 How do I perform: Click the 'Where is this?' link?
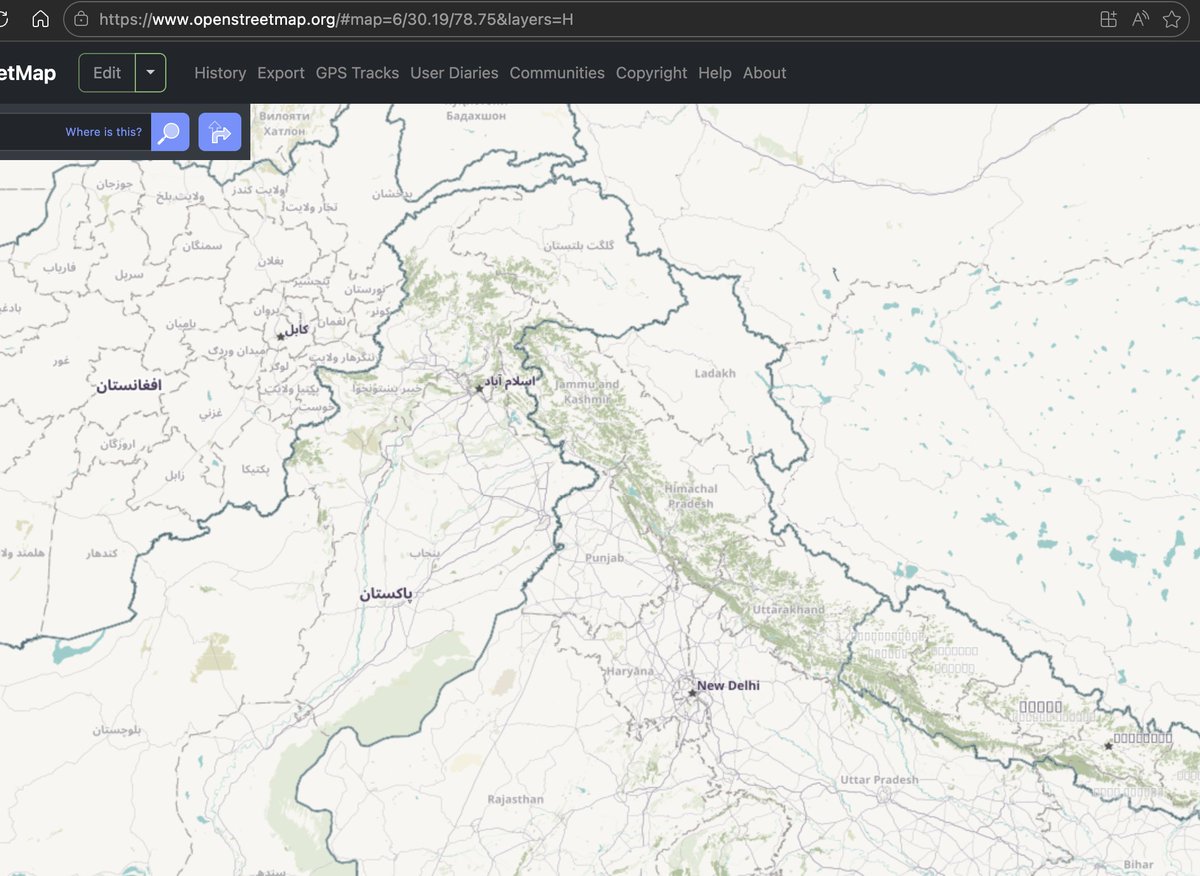(x=104, y=132)
